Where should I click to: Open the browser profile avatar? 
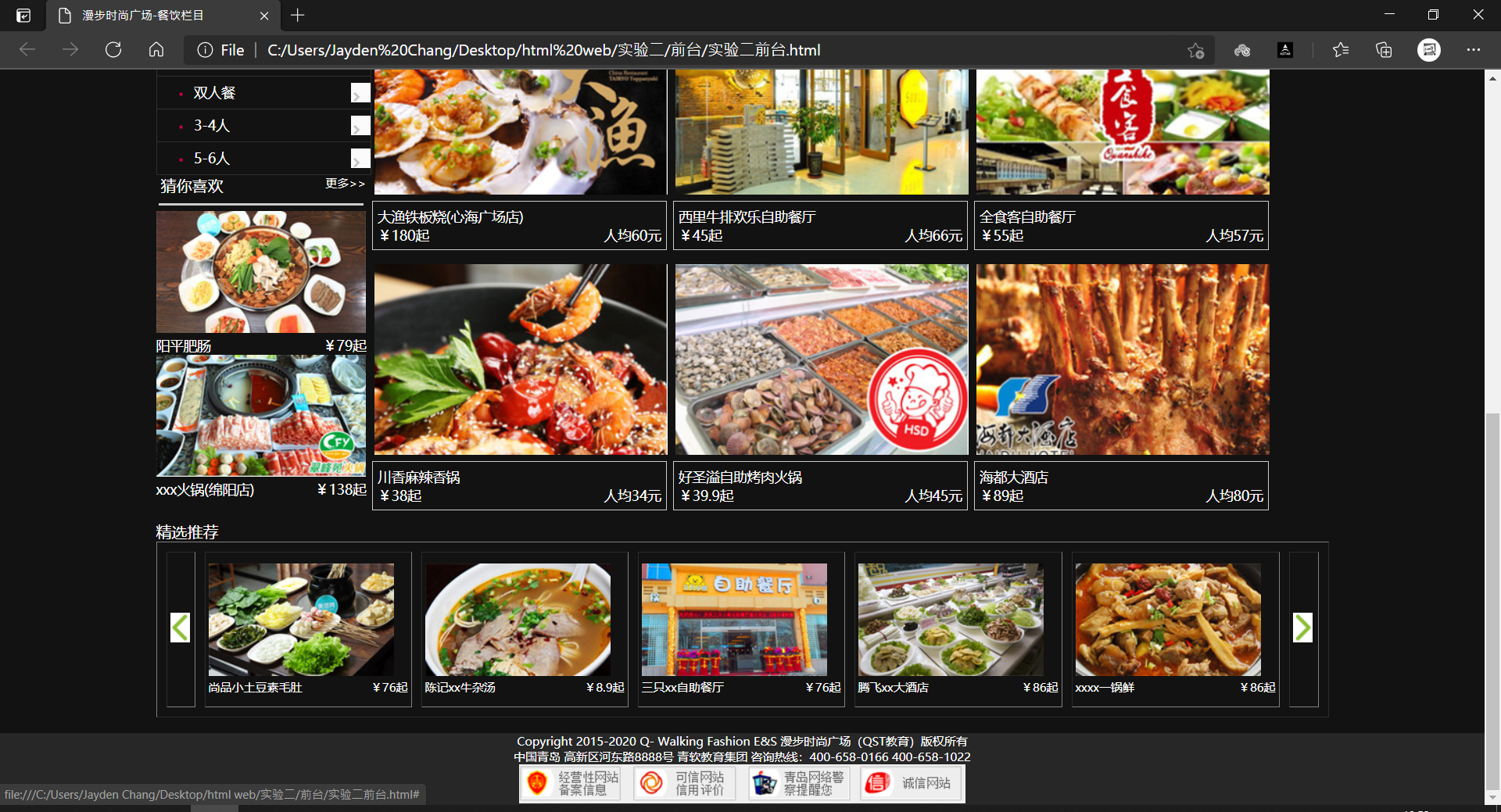tap(1429, 50)
